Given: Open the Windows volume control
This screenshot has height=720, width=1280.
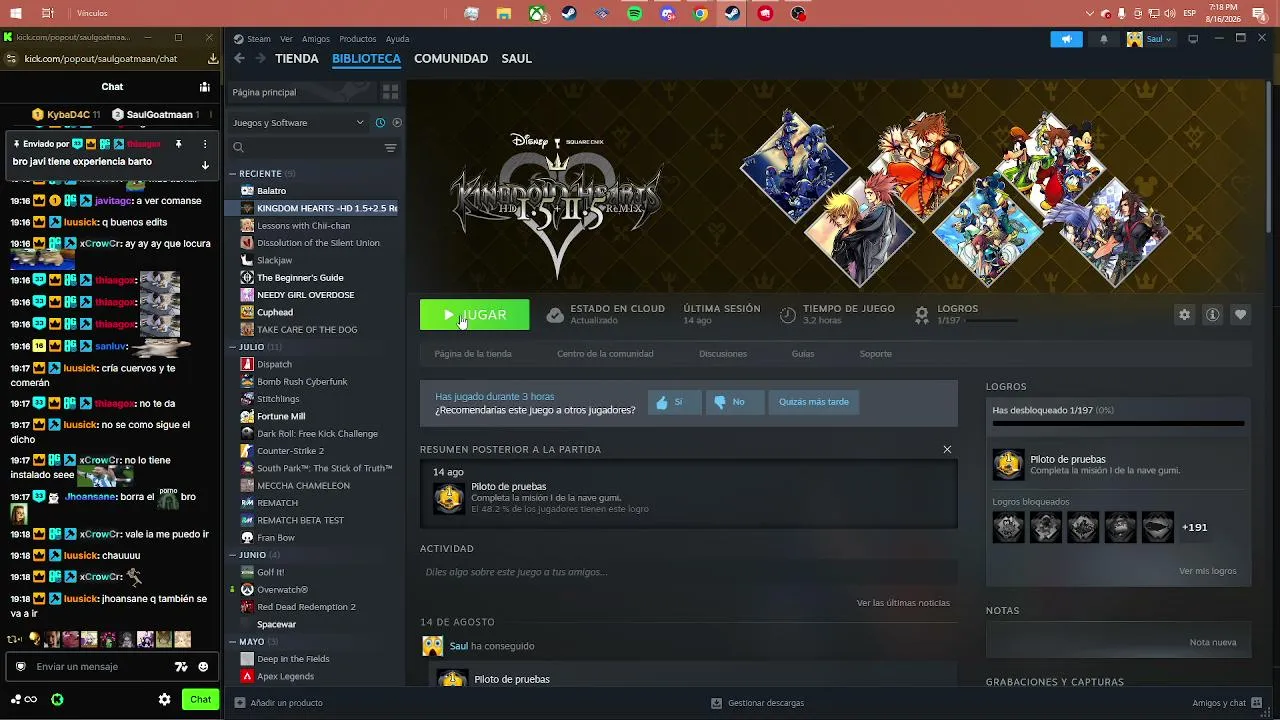Looking at the screenshot, I should (1168, 14).
